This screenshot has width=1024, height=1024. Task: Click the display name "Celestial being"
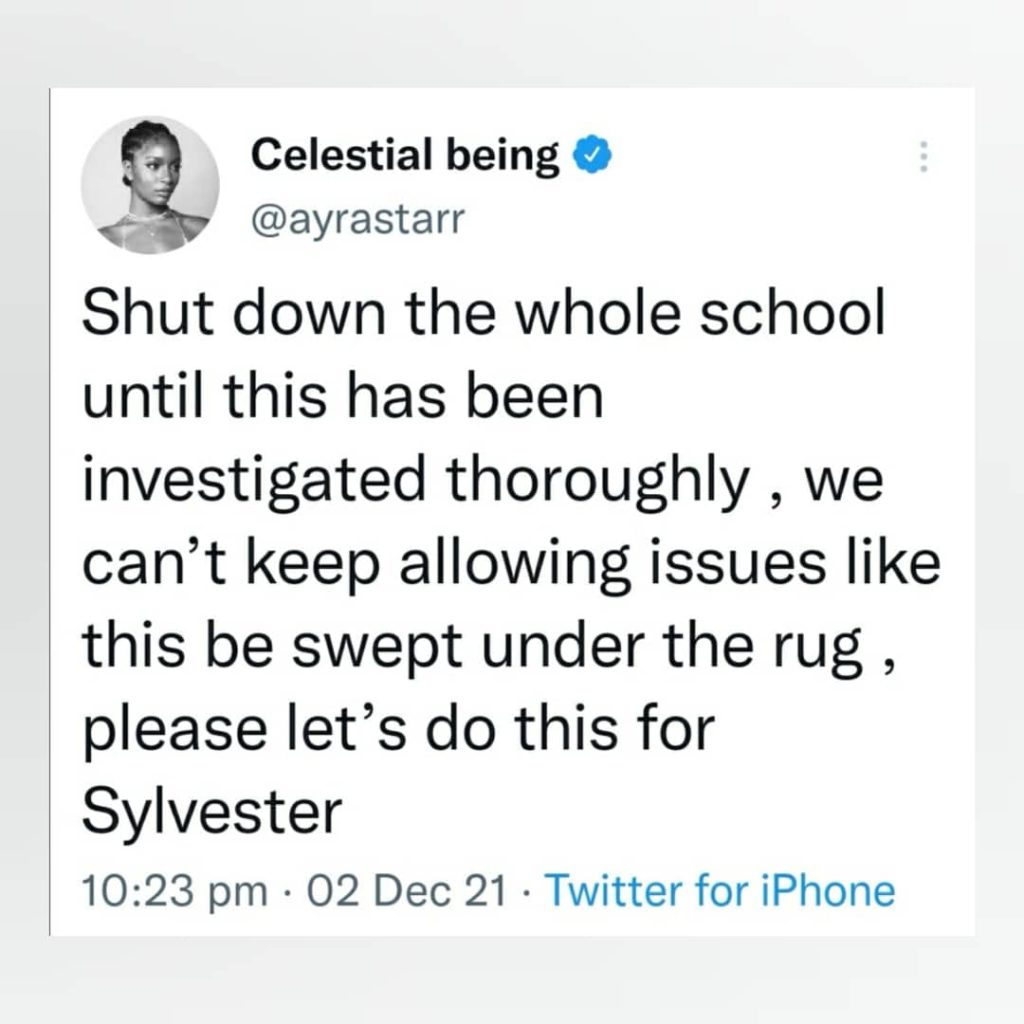(404, 155)
